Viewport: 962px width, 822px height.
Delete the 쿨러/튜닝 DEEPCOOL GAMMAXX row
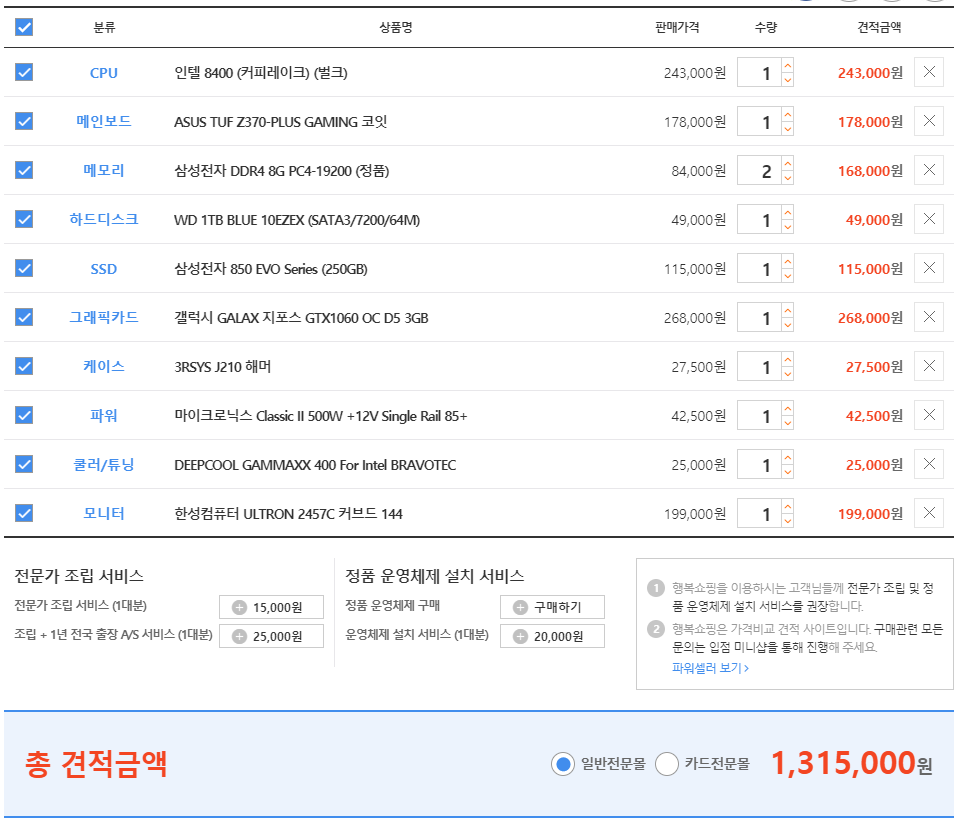tap(928, 464)
